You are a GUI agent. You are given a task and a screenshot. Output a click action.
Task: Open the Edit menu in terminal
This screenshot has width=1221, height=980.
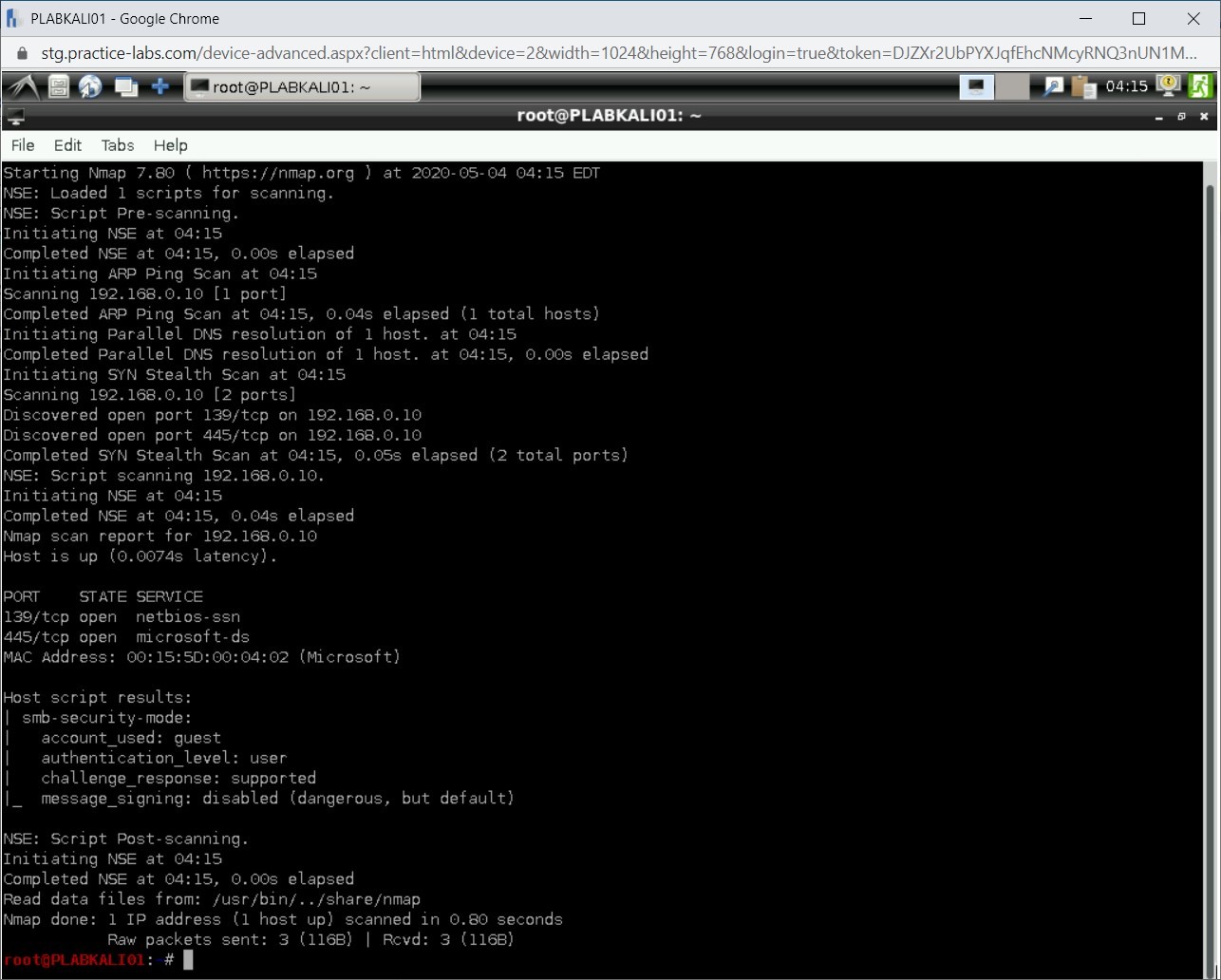(67, 145)
